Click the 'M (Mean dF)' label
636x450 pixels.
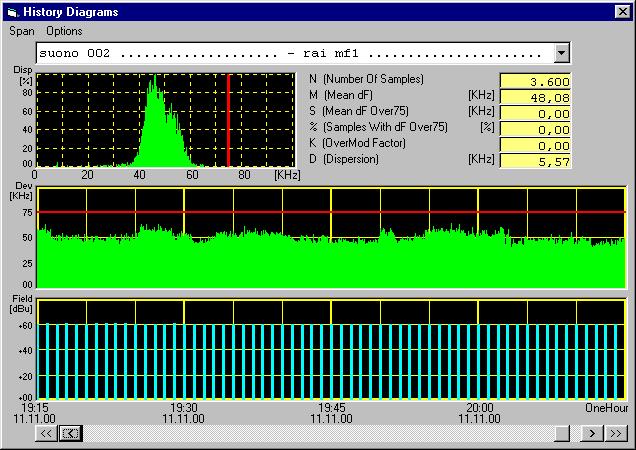341,95
